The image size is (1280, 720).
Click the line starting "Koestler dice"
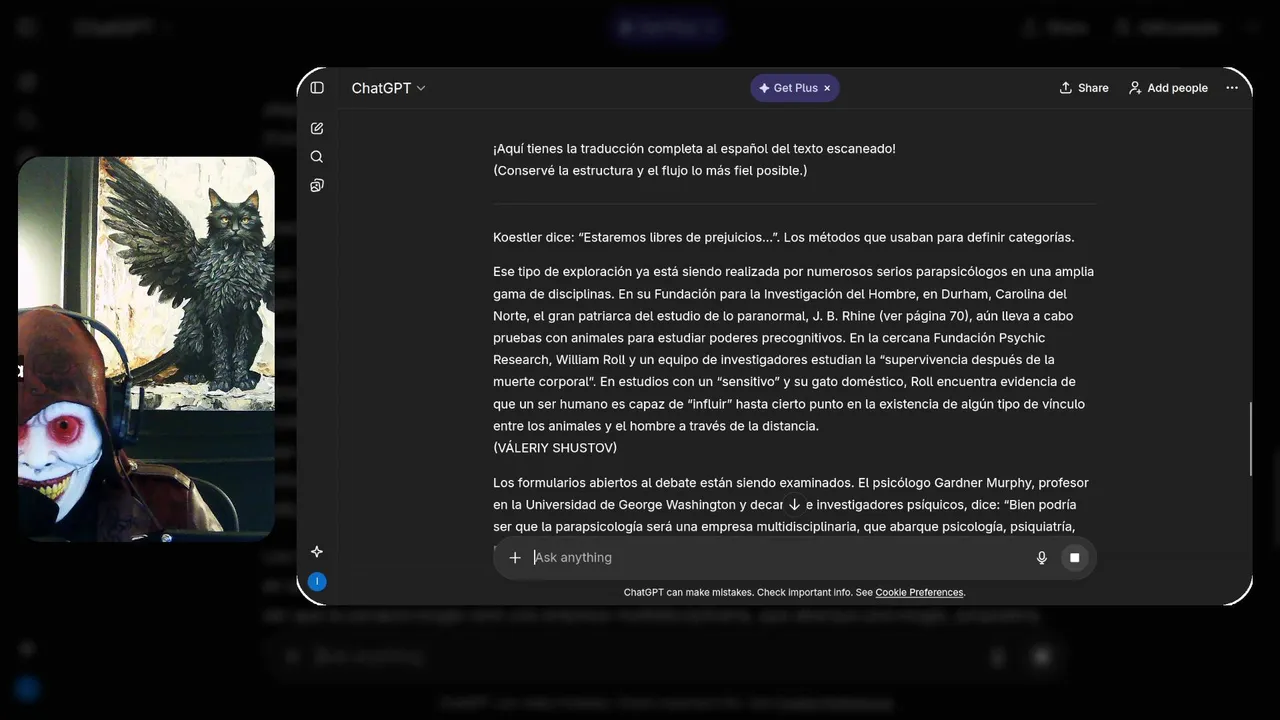click(784, 238)
